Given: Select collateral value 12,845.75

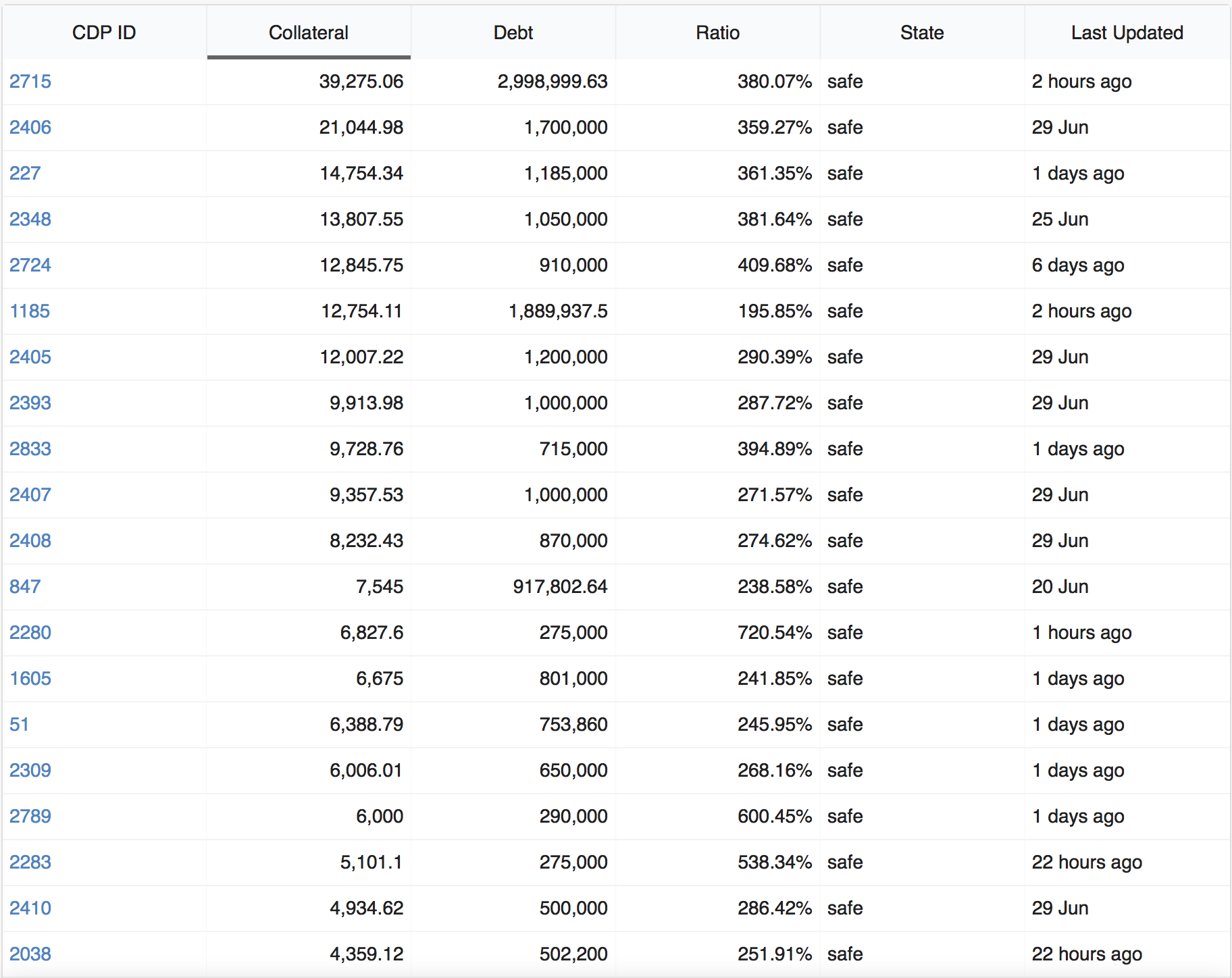Looking at the screenshot, I should tap(361, 265).
